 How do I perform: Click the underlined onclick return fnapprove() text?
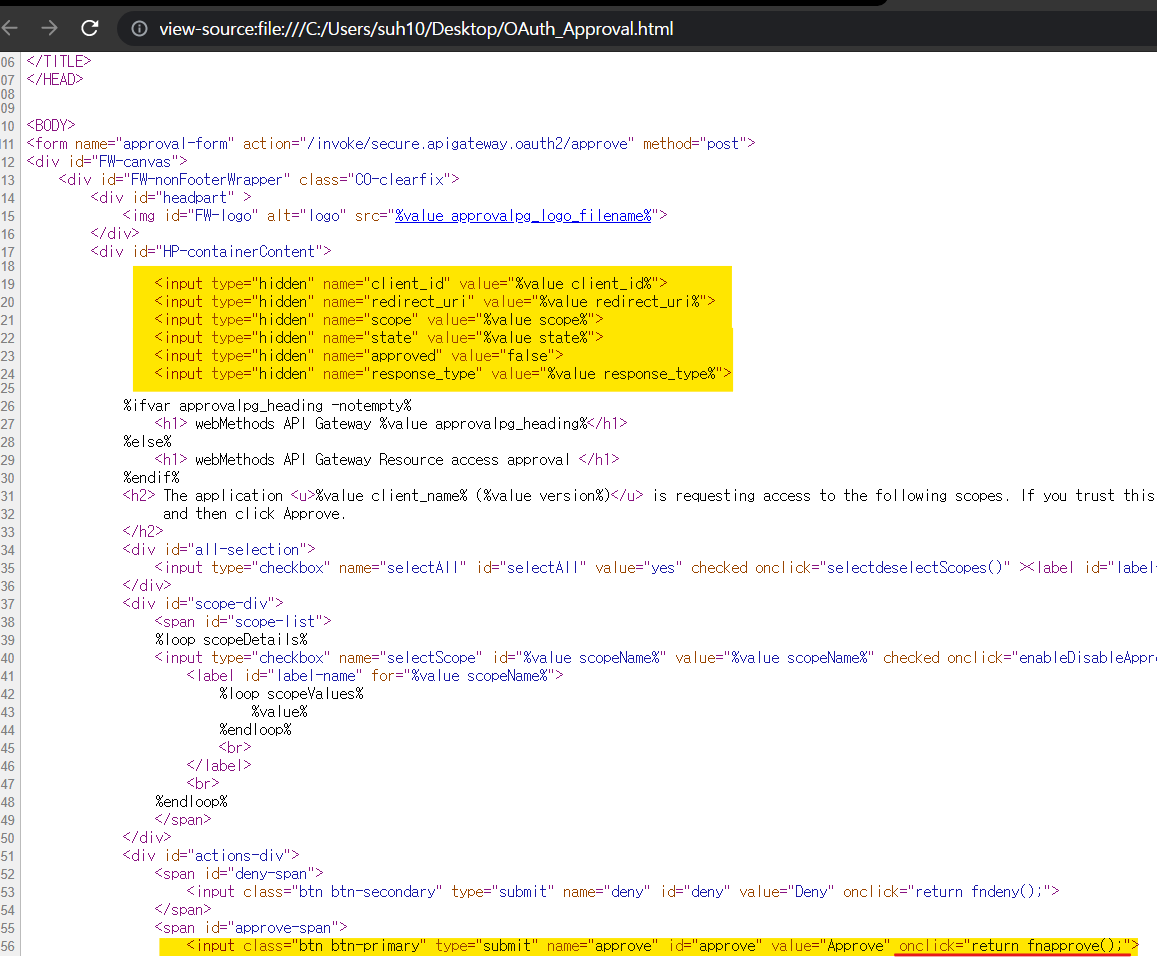(x=1014, y=946)
